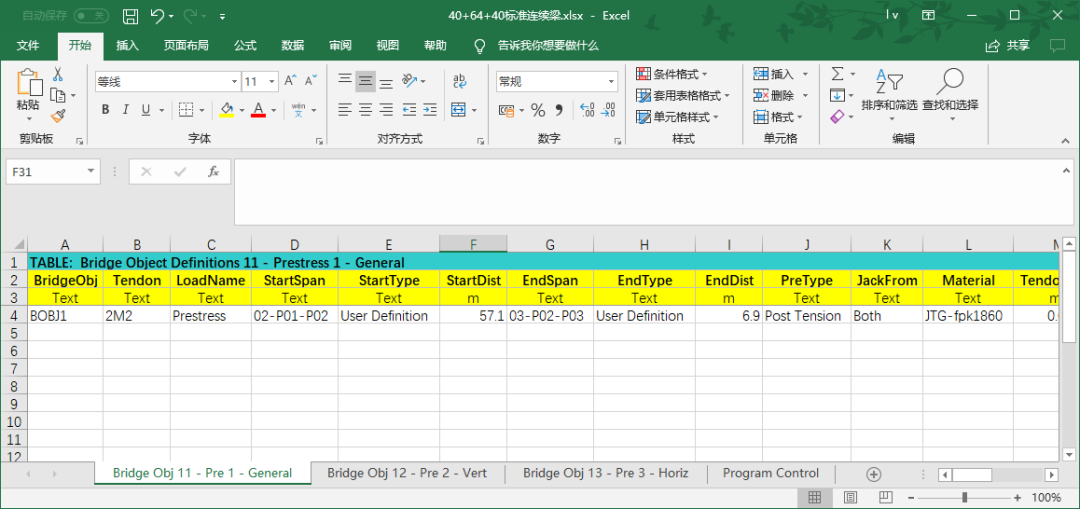Screen dimensions: 1080x509
Task: Decrease cell indent
Action: [409, 110]
